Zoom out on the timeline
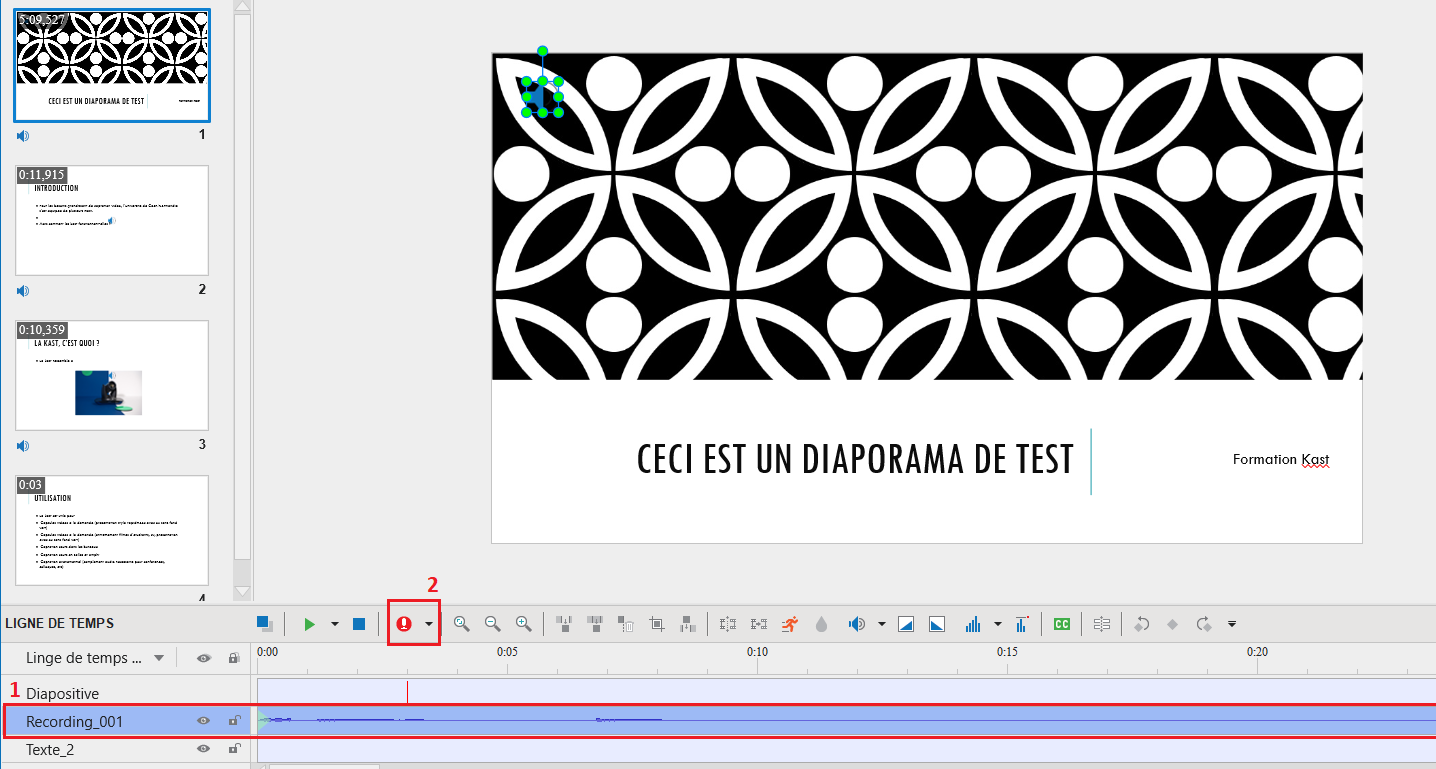1436x769 pixels. click(x=492, y=624)
